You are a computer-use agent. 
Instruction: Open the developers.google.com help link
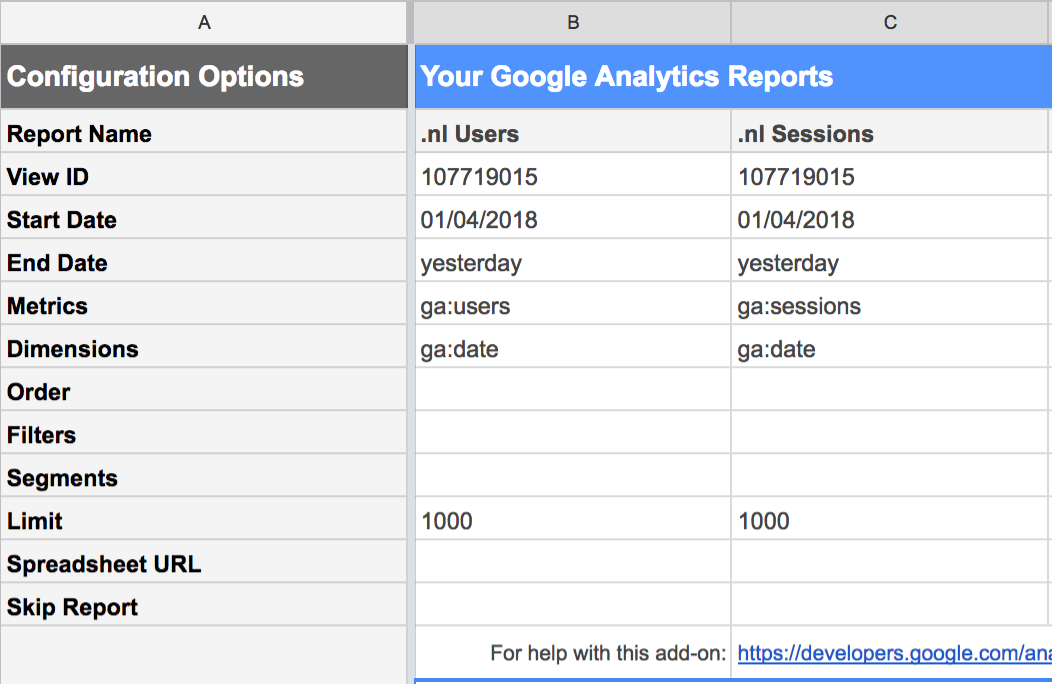894,653
